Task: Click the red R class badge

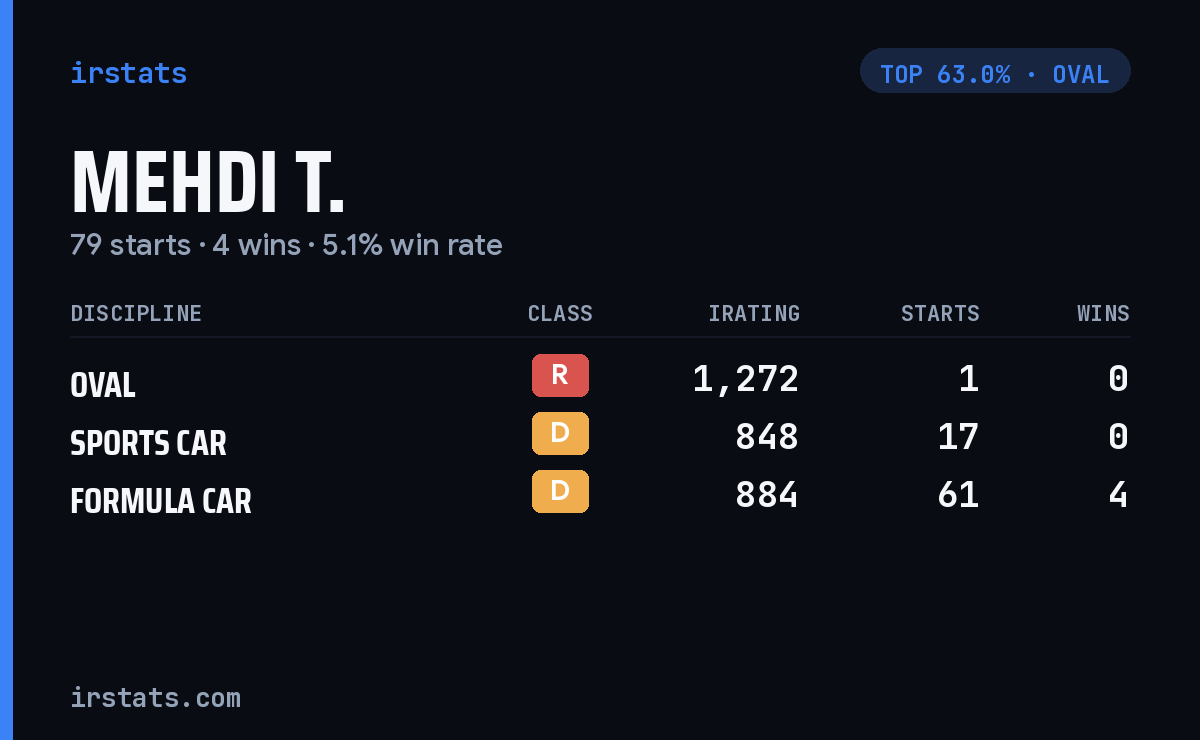Action: point(560,375)
